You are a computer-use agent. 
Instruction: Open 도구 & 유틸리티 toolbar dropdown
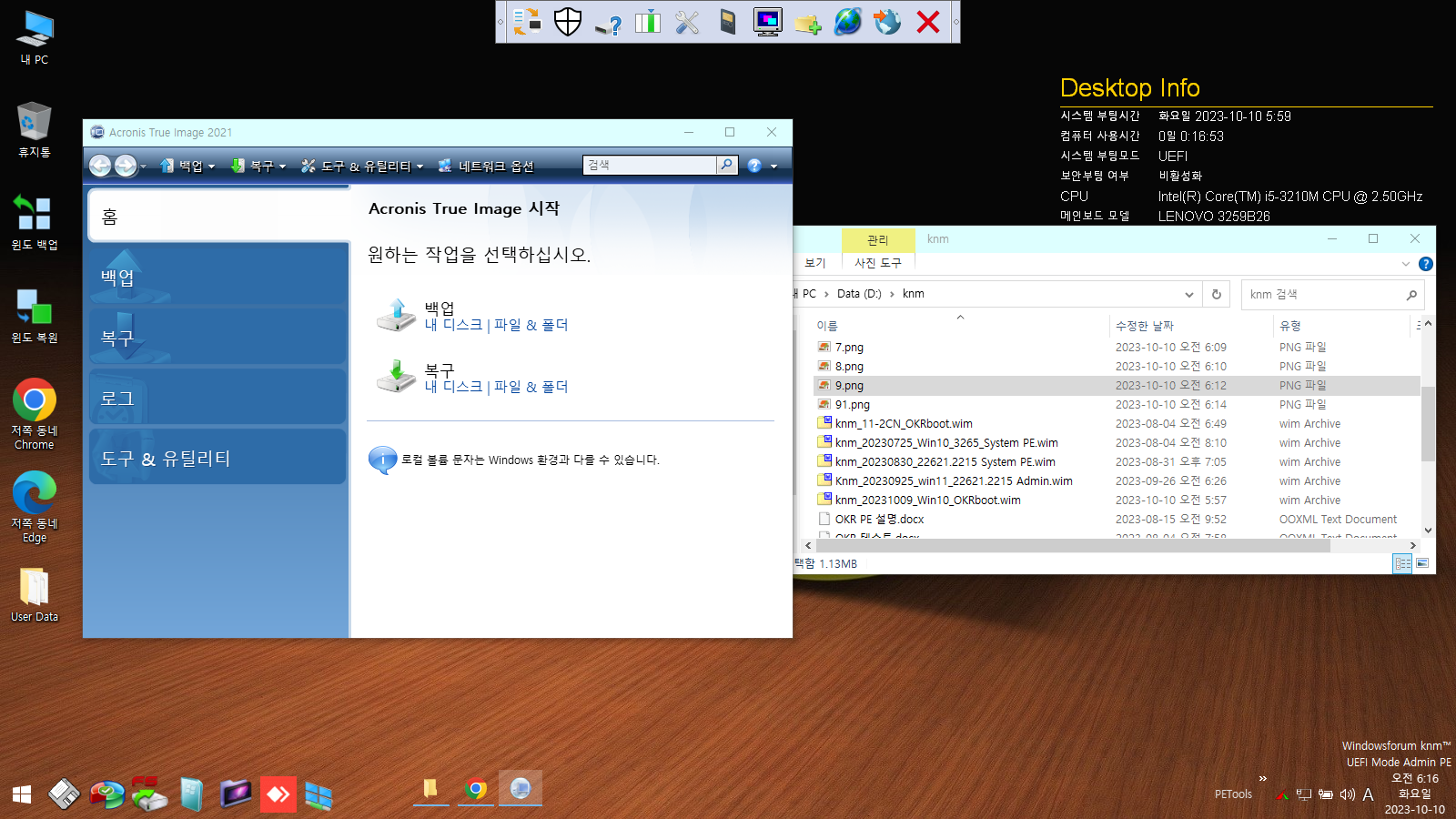(x=362, y=166)
